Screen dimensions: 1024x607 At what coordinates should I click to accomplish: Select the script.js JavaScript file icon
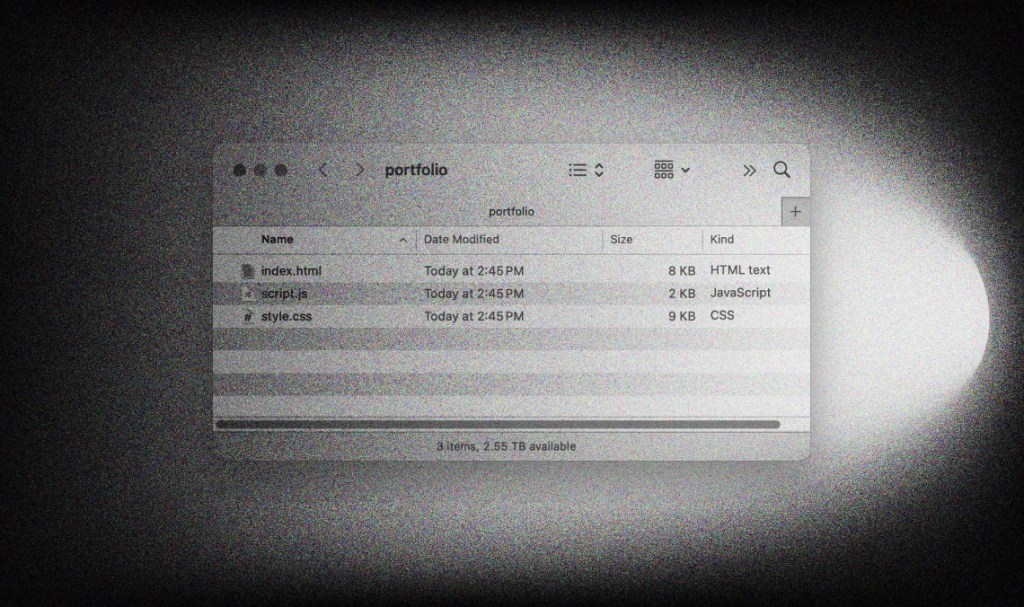click(x=248, y=293)
